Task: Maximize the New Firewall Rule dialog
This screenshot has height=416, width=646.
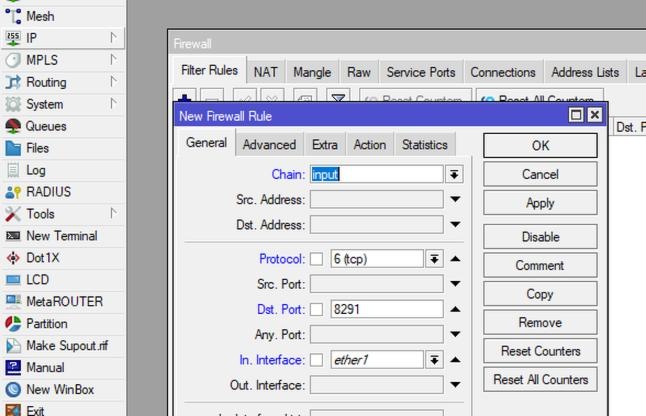Action: click(576, 115)
